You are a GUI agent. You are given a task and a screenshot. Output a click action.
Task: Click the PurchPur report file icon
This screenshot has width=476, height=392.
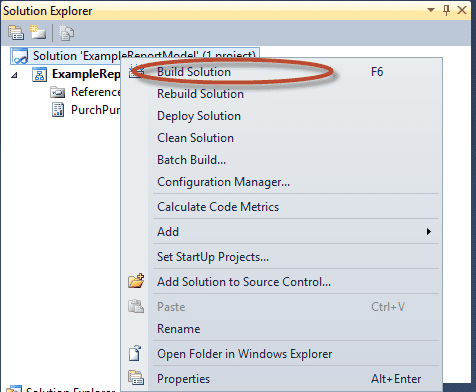(58, 110)
